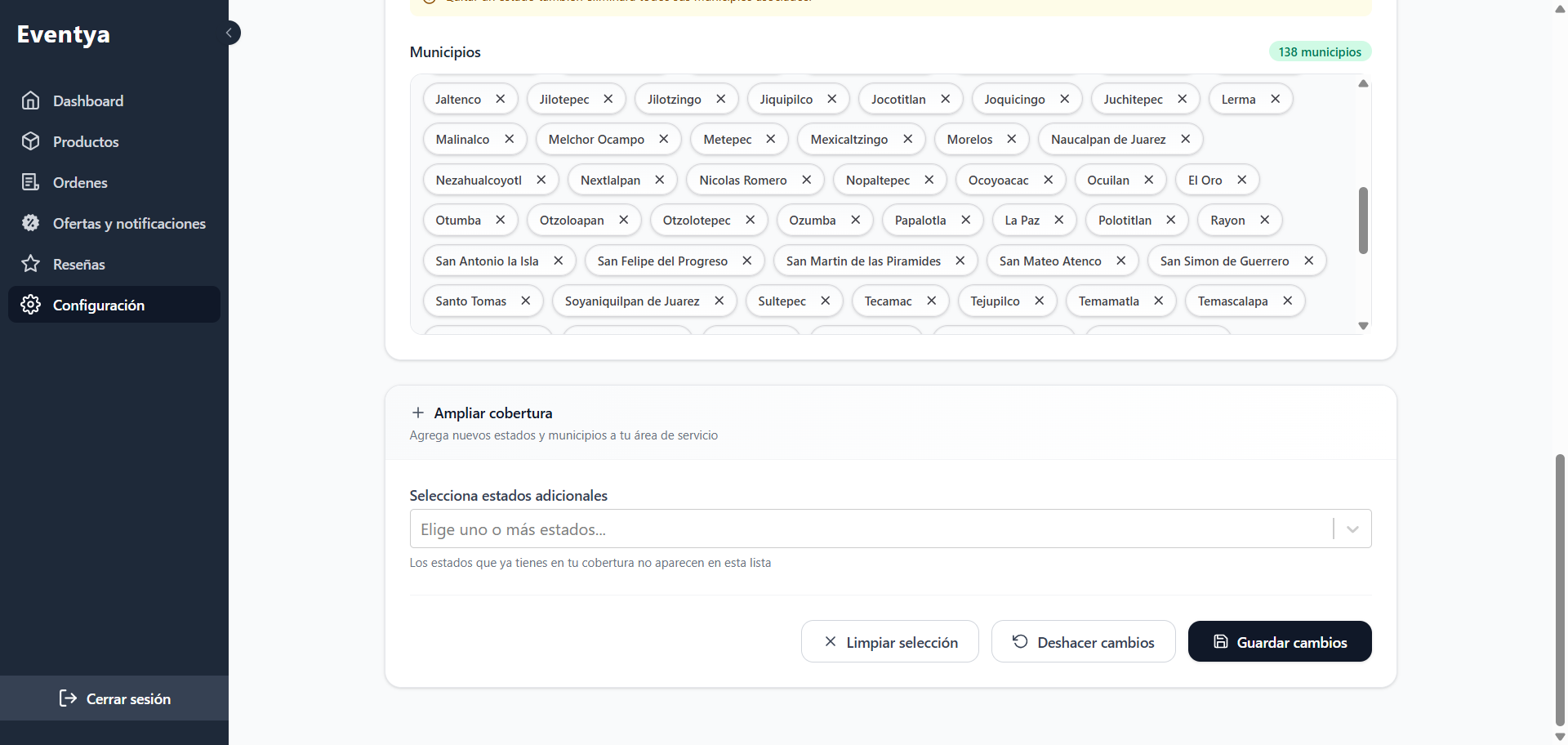Select Configuración from the sidebar menu
Image resolution: width=1568 pixels, height=745 pixels.
(98, 305)
